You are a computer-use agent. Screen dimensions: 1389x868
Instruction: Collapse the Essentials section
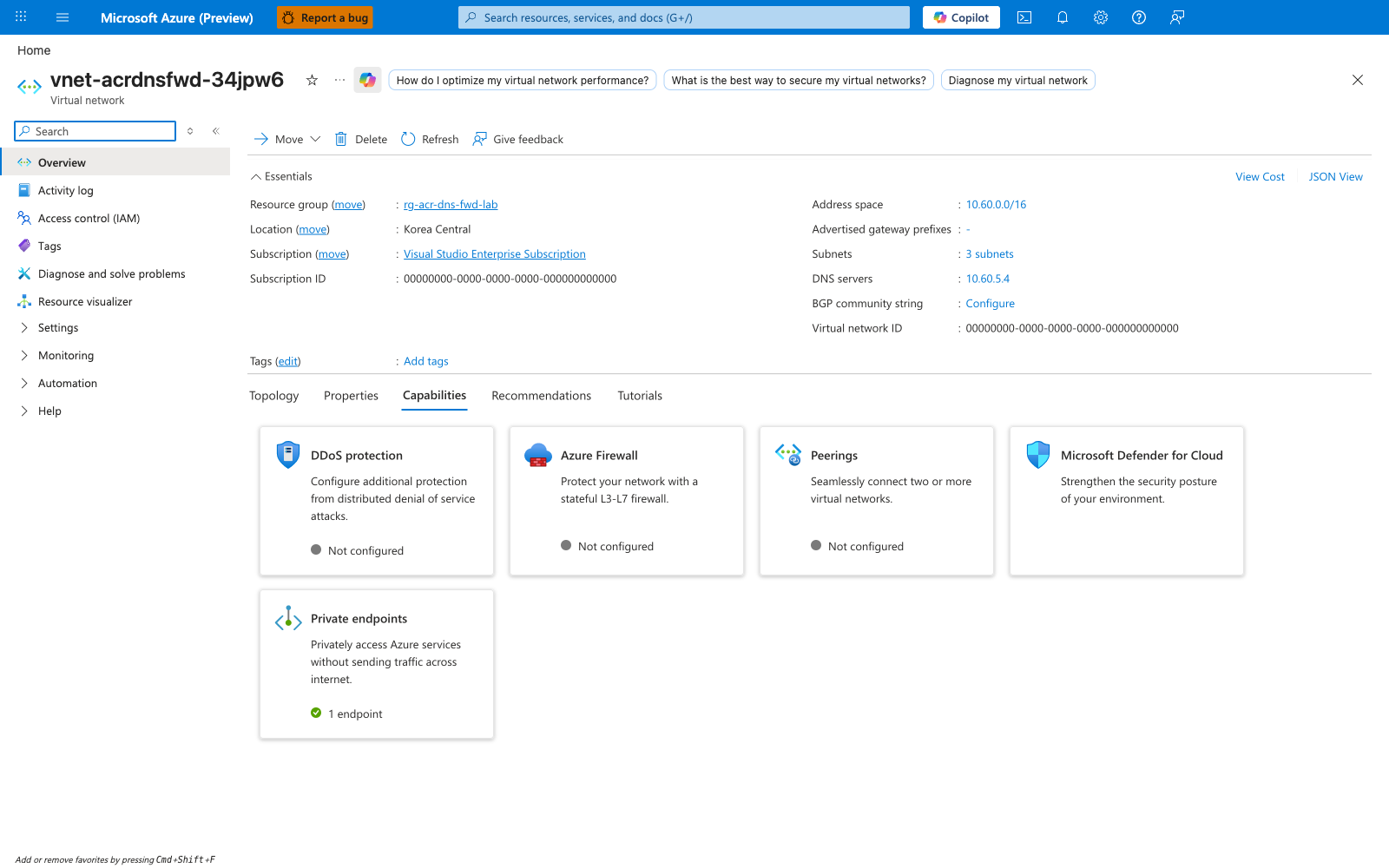point(281,176)
